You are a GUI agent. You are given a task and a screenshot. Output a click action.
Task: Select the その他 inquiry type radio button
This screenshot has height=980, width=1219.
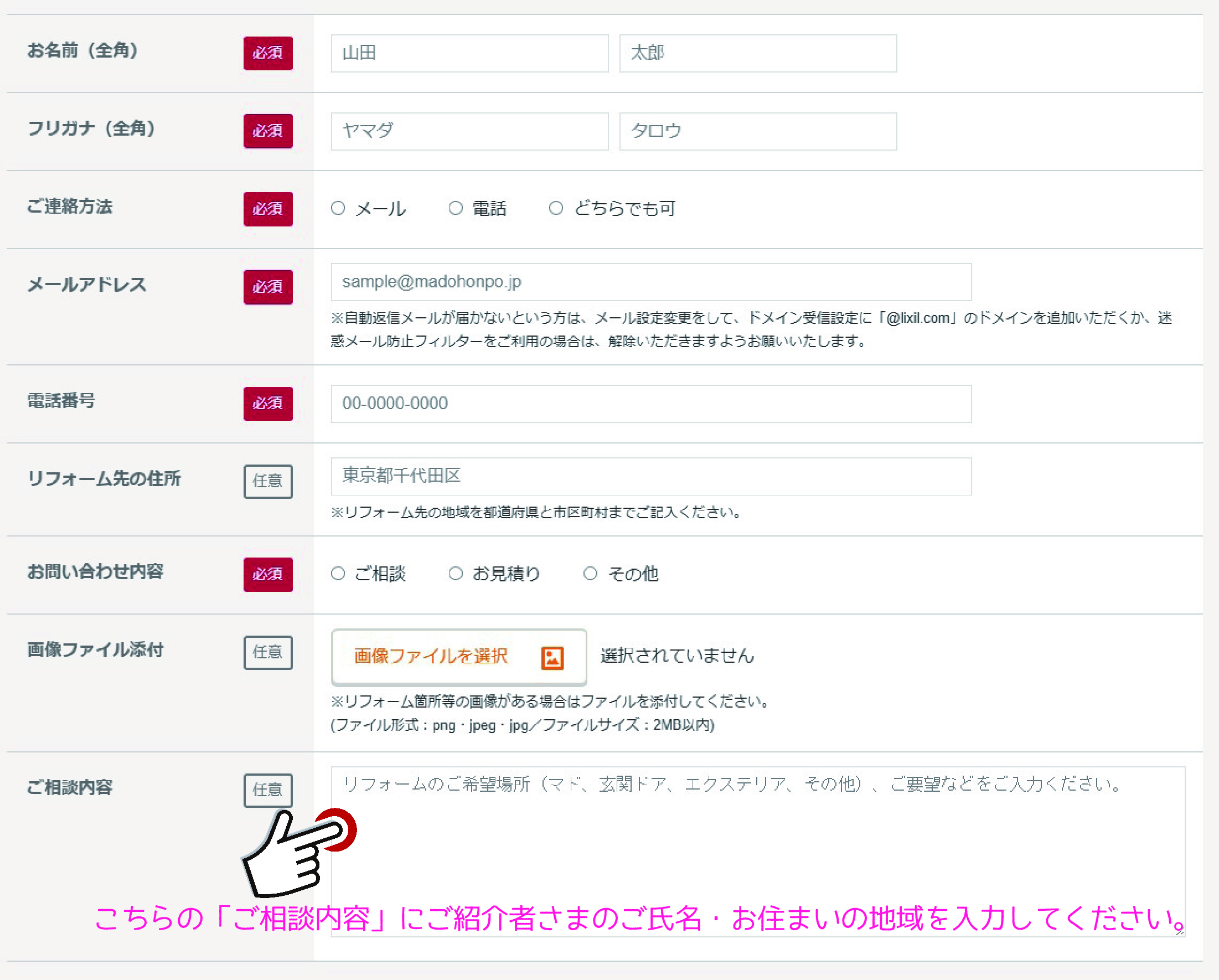[590, 574]
